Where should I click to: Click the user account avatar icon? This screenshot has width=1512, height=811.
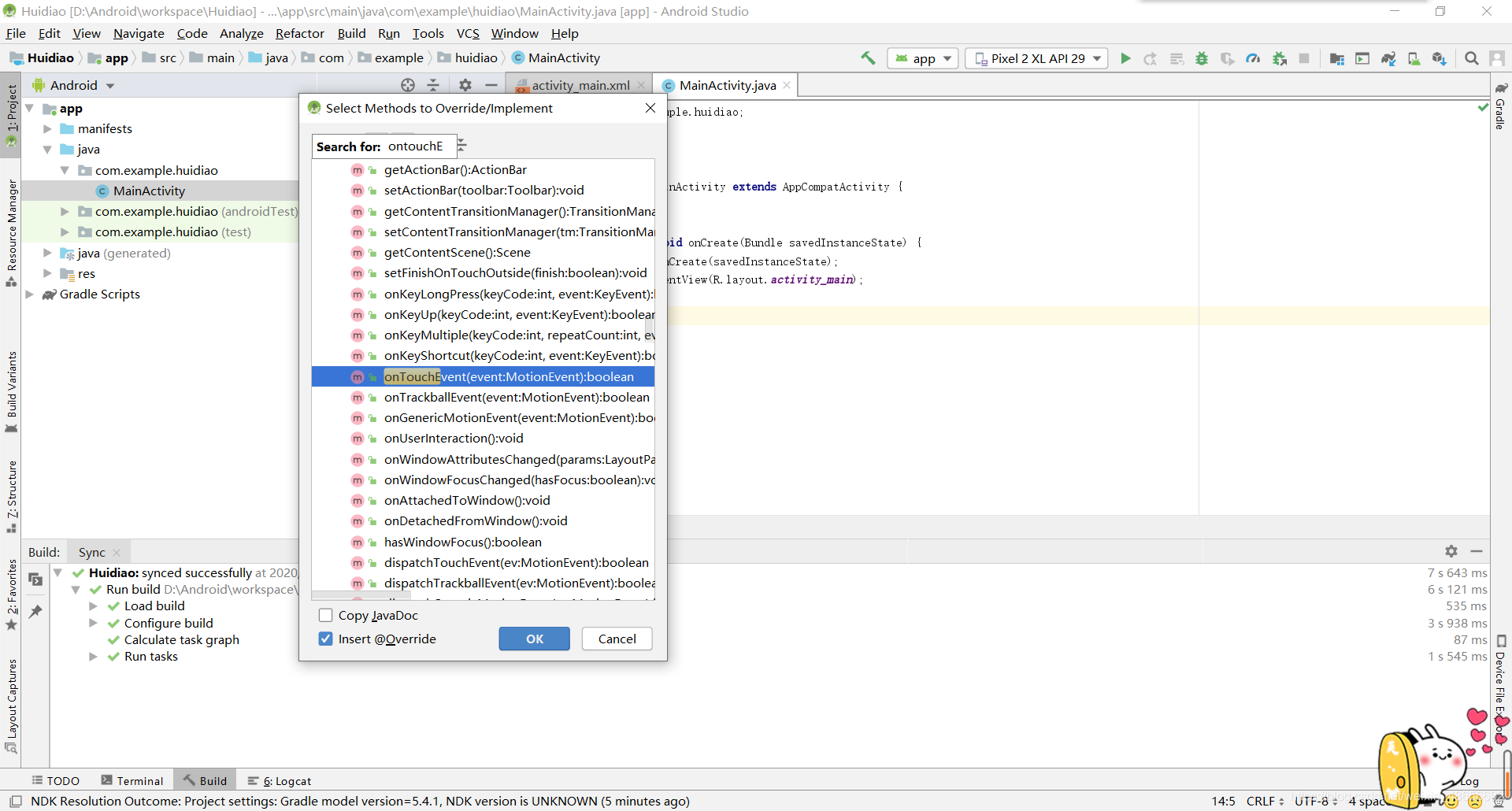pyautogui.click(x=1497, y=58)
